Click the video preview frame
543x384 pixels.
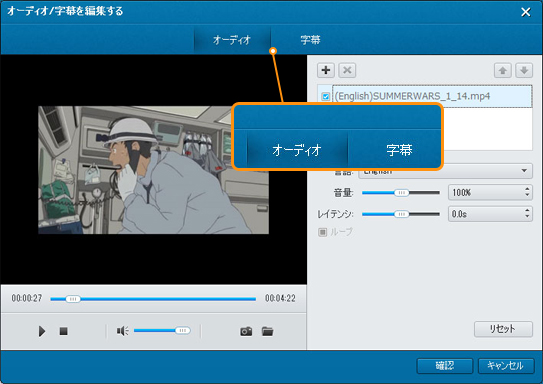click(153, 170)
